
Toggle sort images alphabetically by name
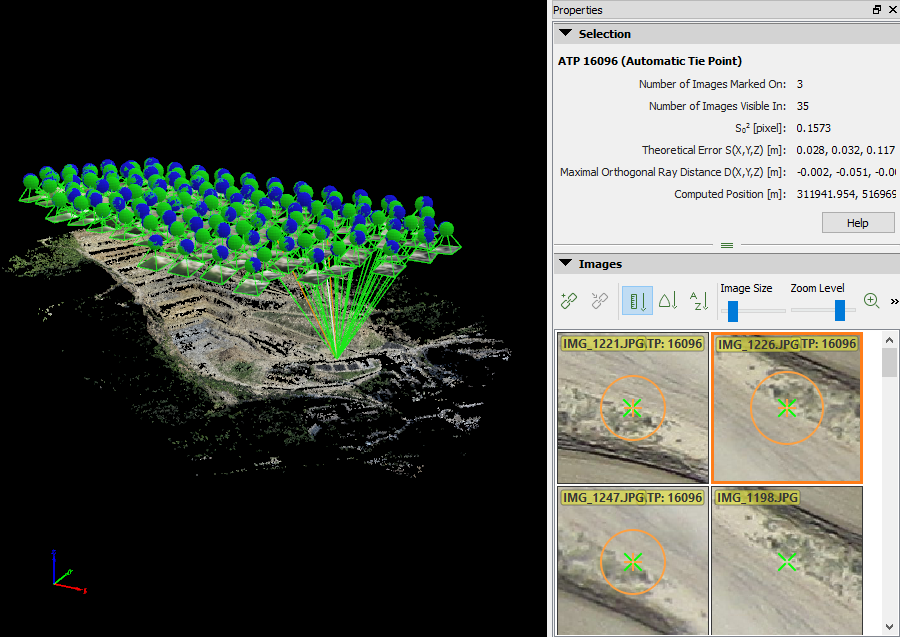pyautogui.click(x=699, y=300)
